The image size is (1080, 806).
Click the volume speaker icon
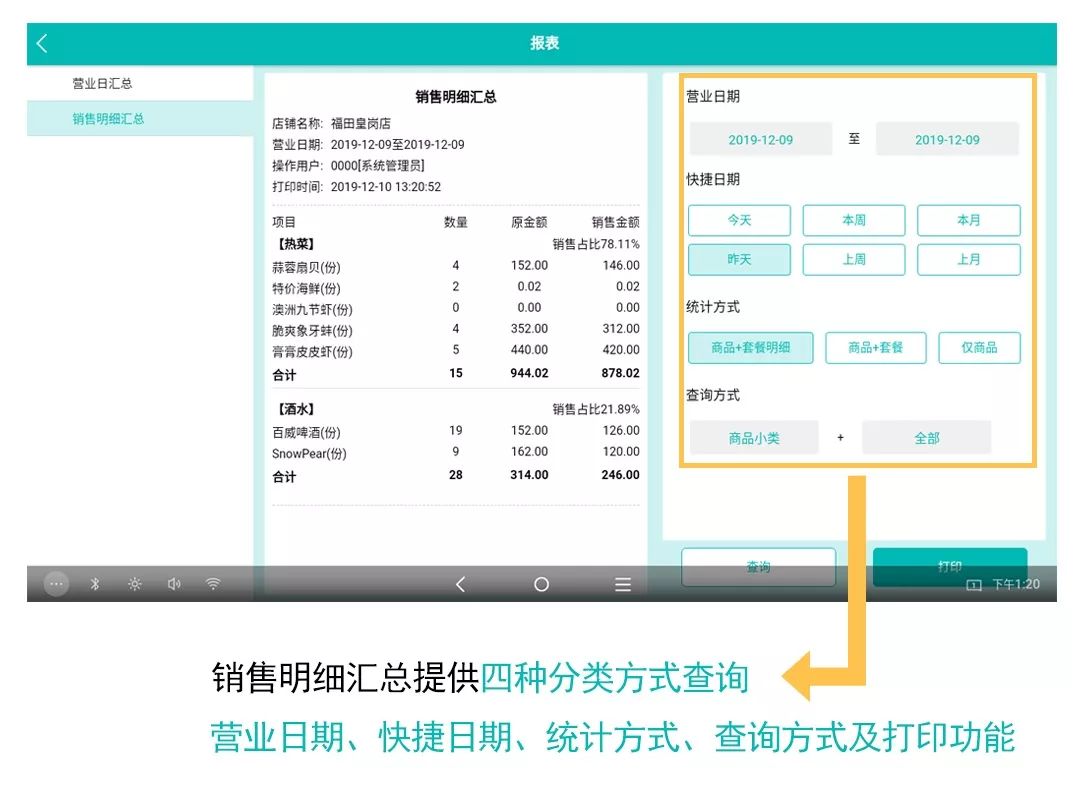174,584
